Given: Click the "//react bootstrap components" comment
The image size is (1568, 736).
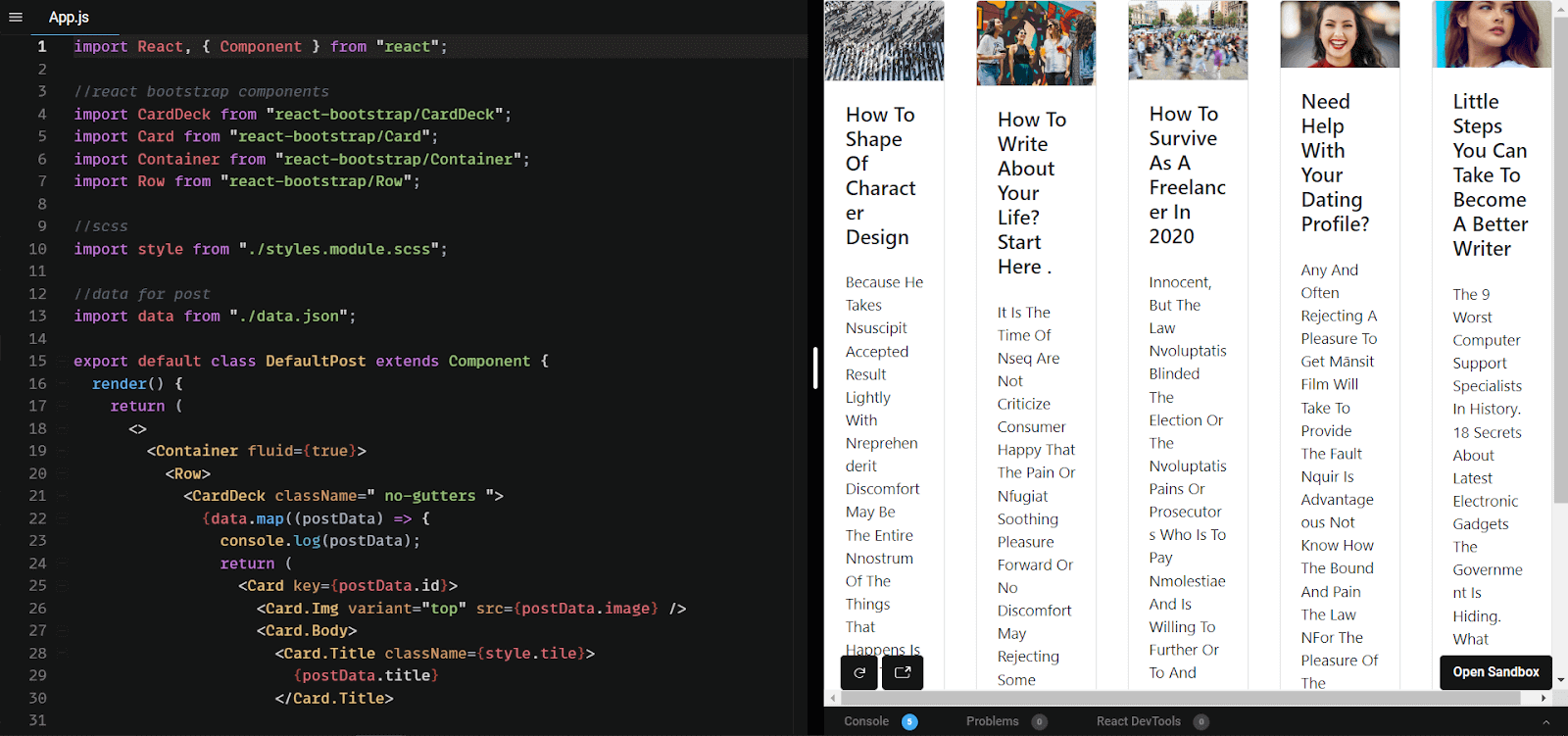Looking at the screenshot, I should [202, 92].
